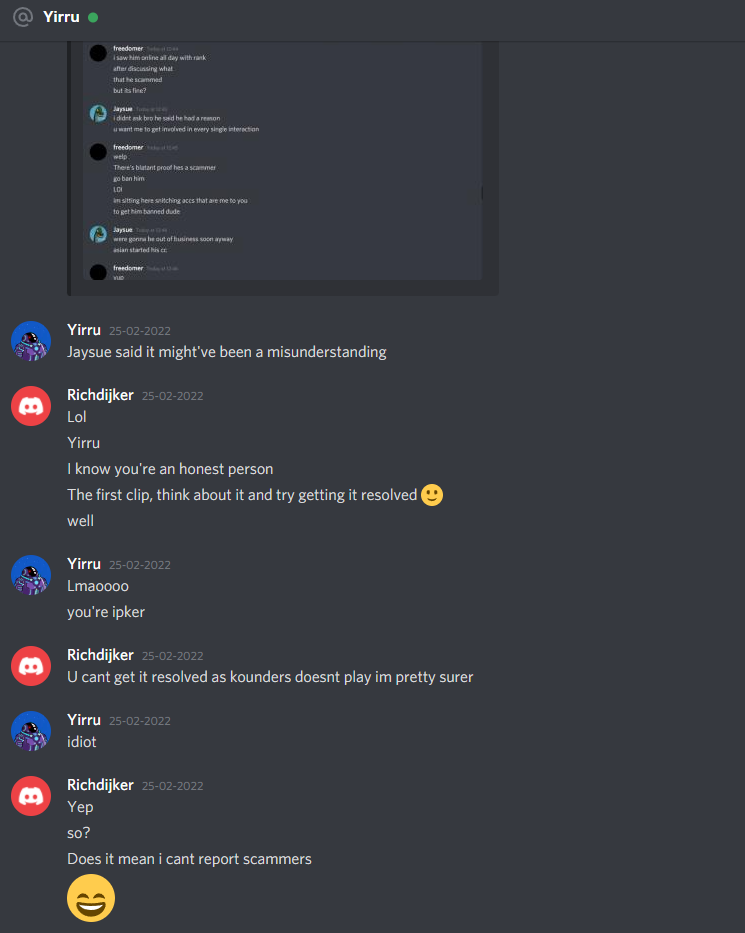Click Richdijker's avatar beside 'U cant get it resolved'
Screen dimensions: 745x933
[31, 666]
